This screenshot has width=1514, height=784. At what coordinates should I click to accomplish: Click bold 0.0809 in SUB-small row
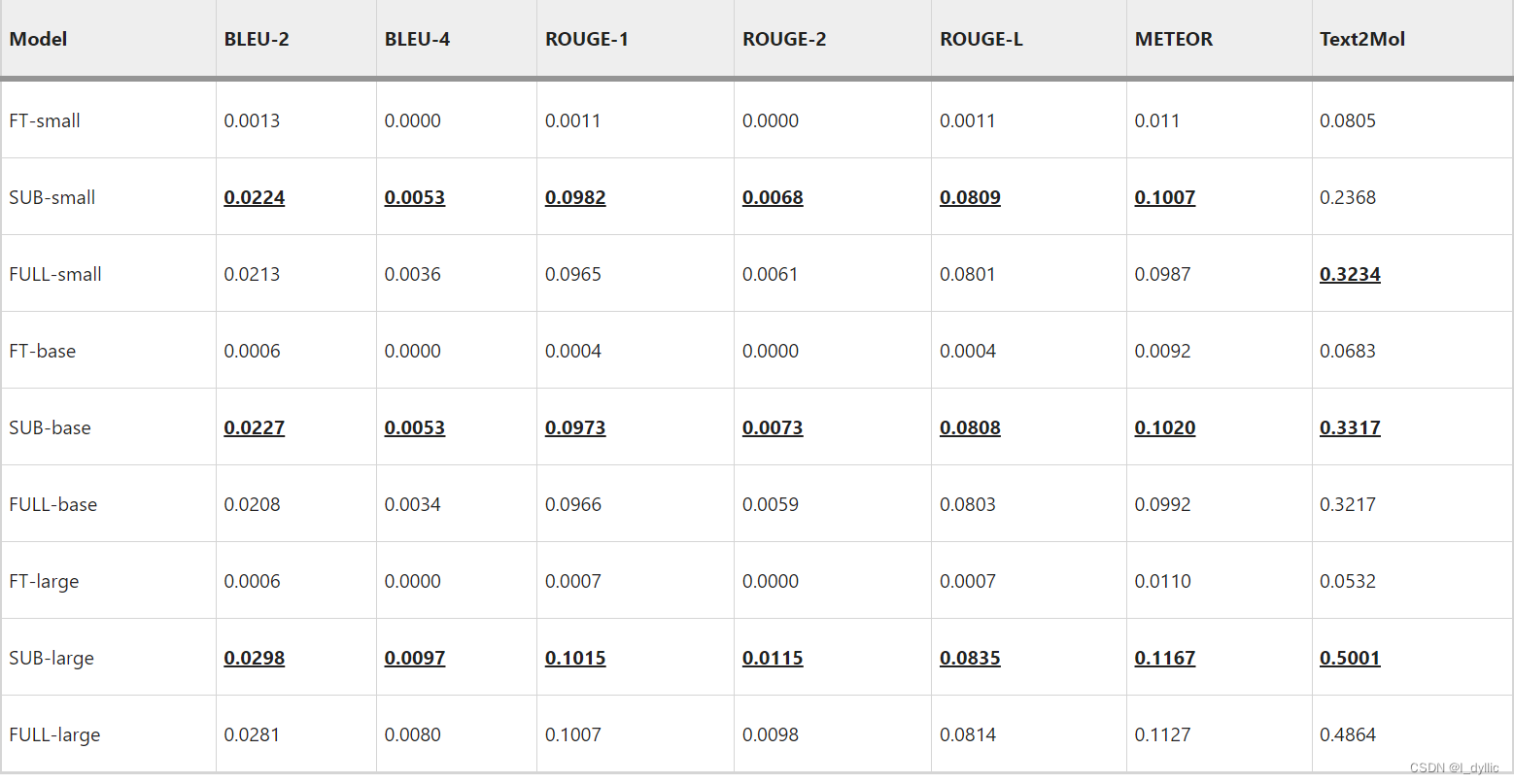coord(970,197)
